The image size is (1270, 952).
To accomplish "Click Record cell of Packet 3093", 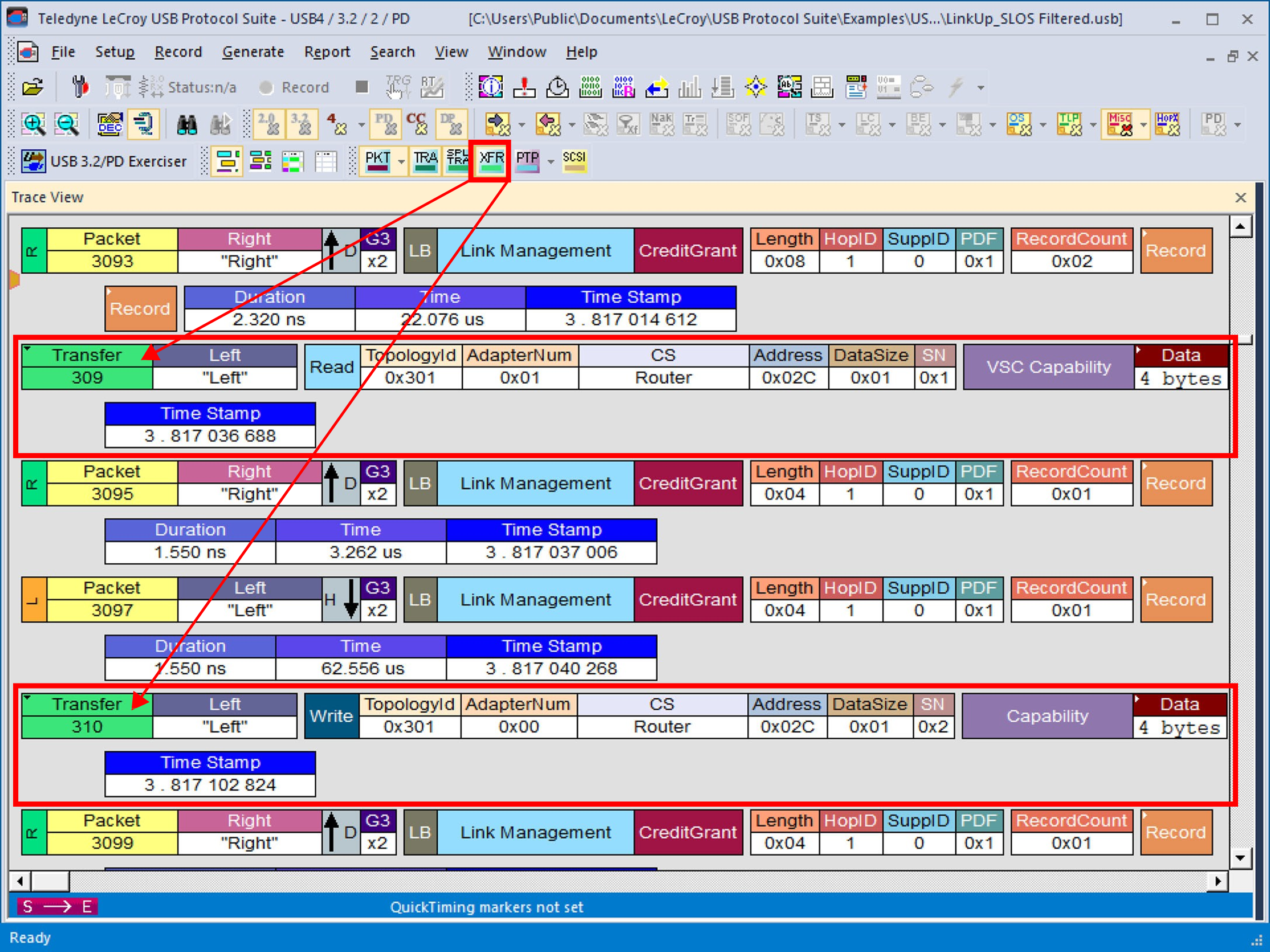I will 1175,250.
